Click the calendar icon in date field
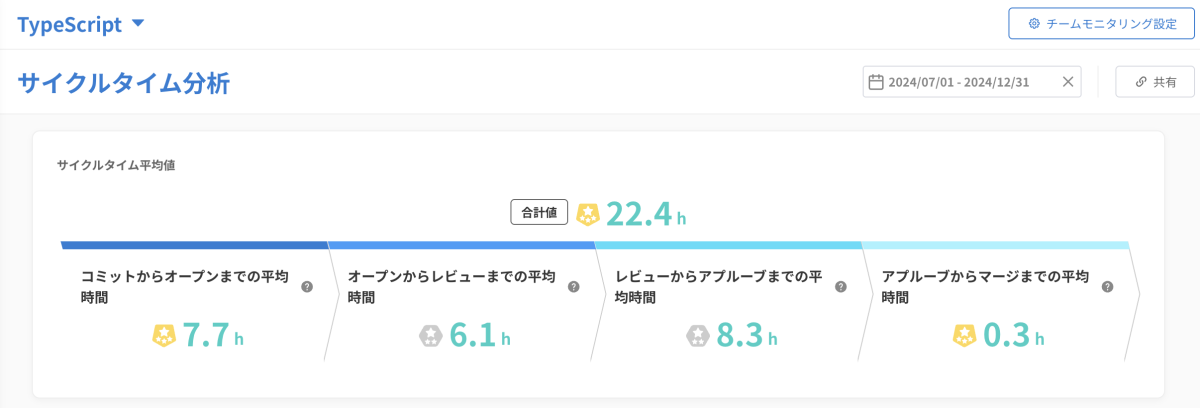 876,82
